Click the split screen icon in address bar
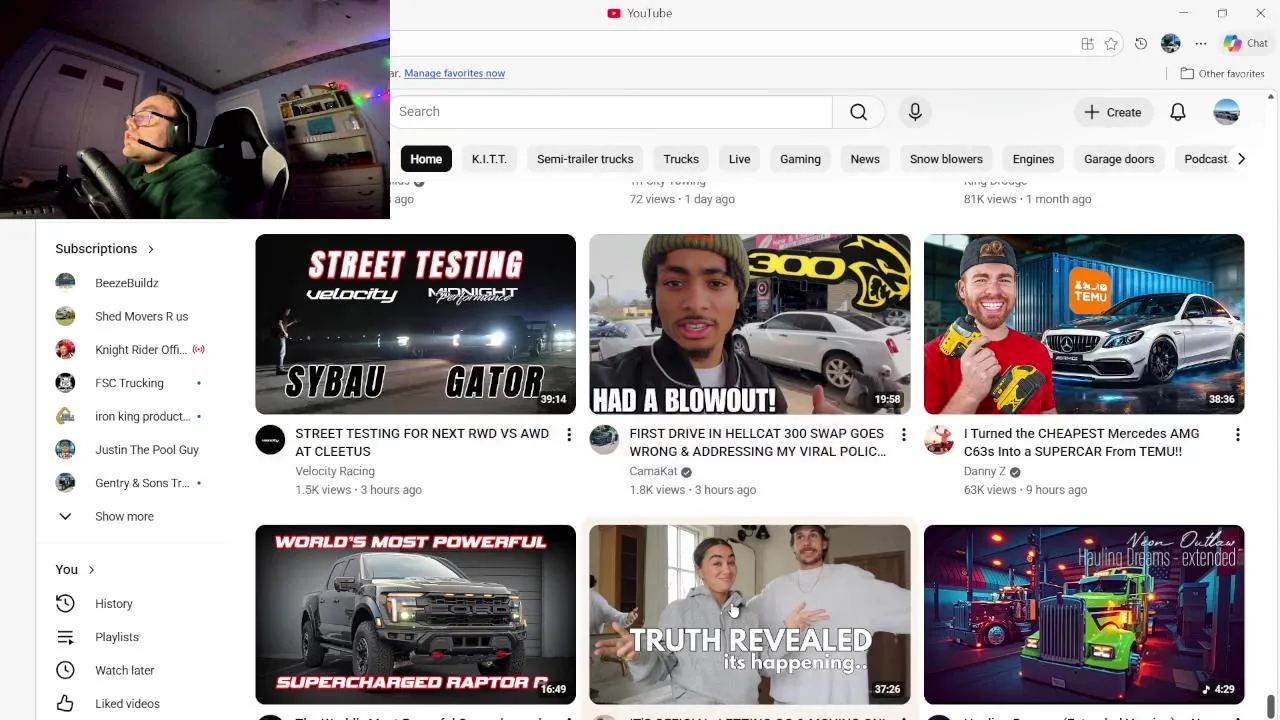This screenshot has height=720, width=1280. coord(1087,44)
